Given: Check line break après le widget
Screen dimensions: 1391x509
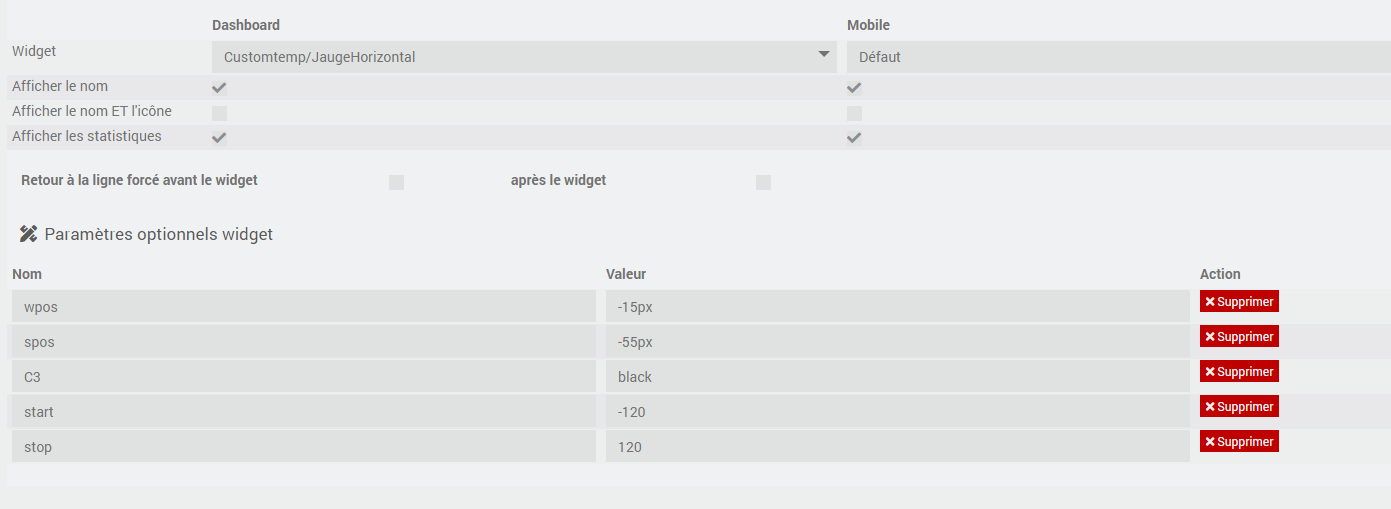Looking at the screenshot, I should (763, 182).
